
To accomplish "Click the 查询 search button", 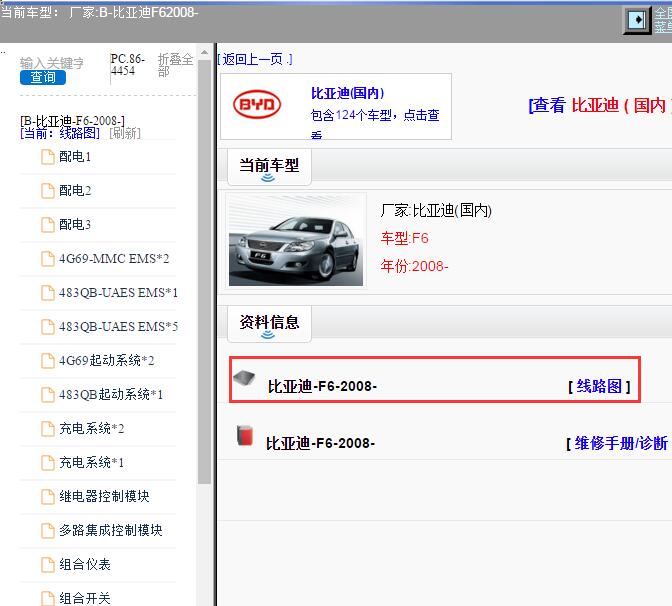I will tap(43, 78).
